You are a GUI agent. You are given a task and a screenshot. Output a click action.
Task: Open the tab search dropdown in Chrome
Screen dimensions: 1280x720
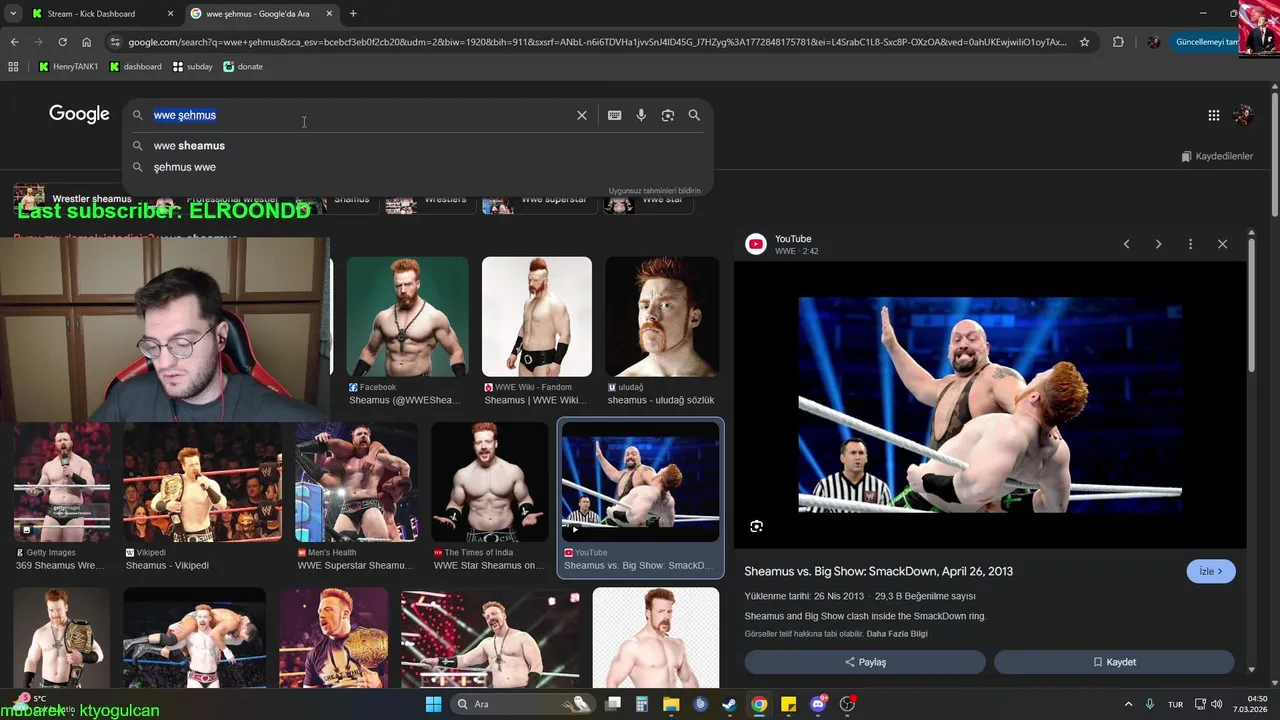coord(13,14)
